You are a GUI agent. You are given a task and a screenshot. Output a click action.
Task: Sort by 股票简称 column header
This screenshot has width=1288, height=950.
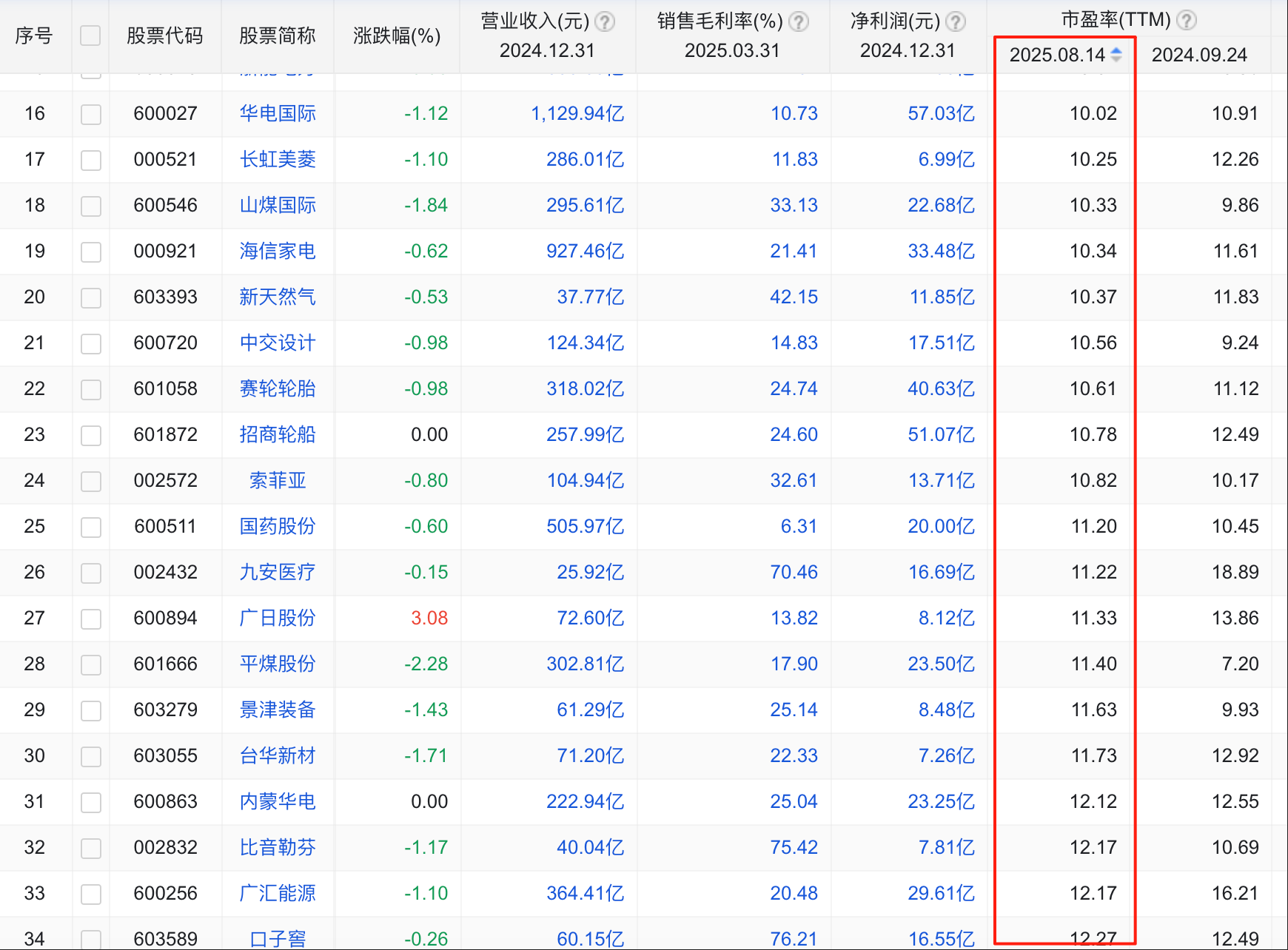coord(278,36)
